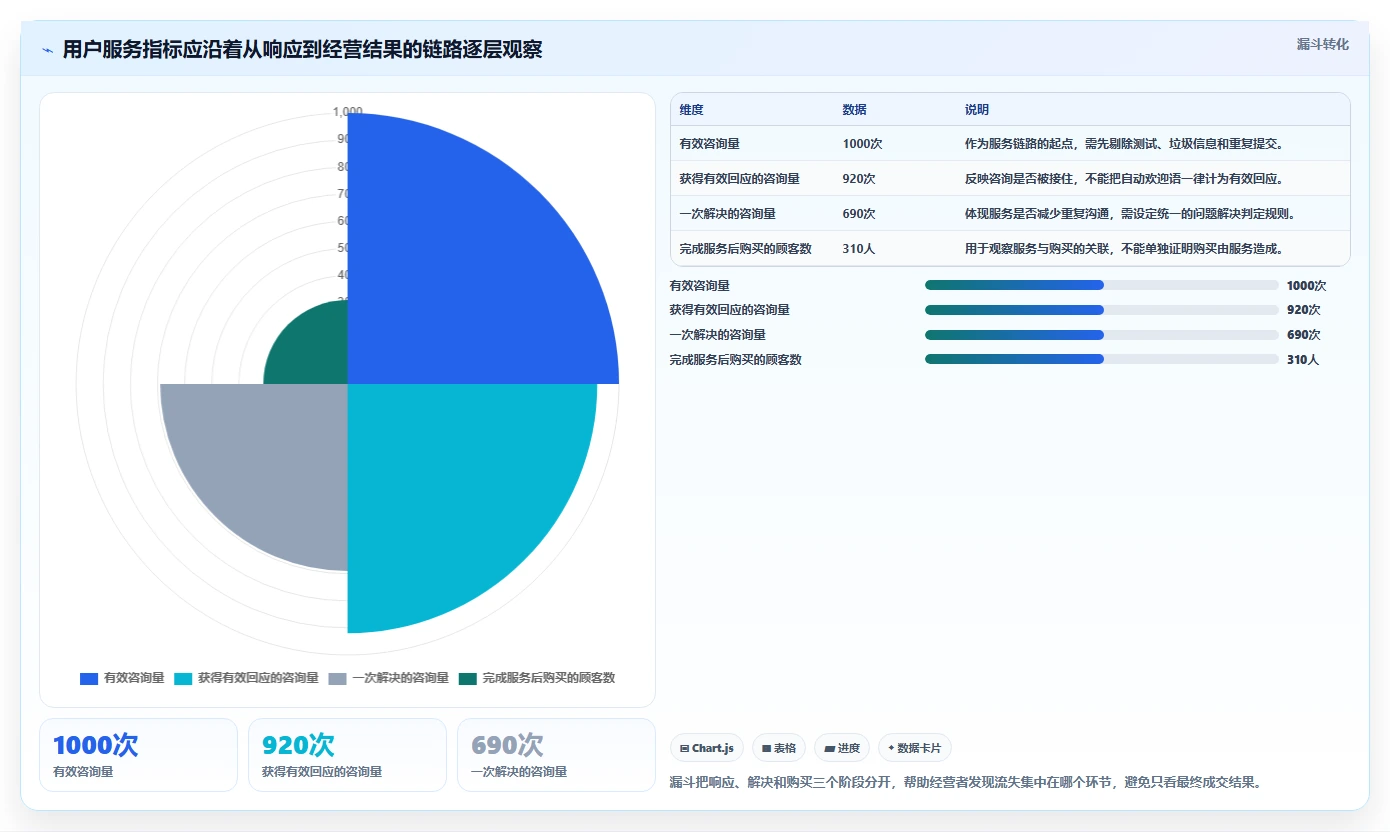Click the 一次解决的咨询量 progress row label
This screenshot has height=832, width=1390.
point(718,335)
